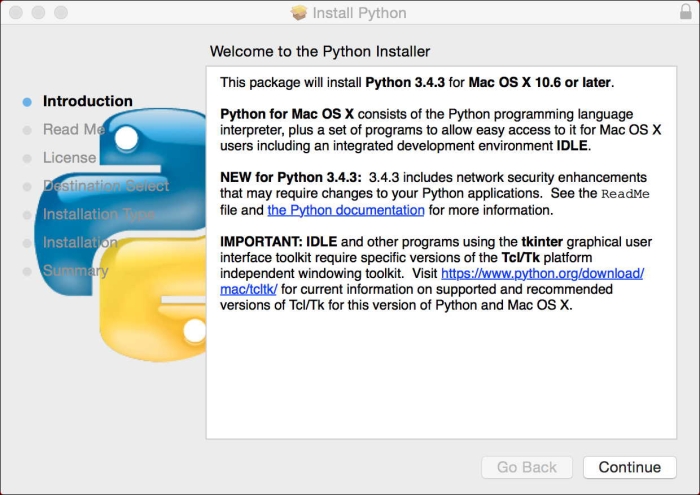Select the Destination Select step
700x495 pixels.
(x=106, y=186)
